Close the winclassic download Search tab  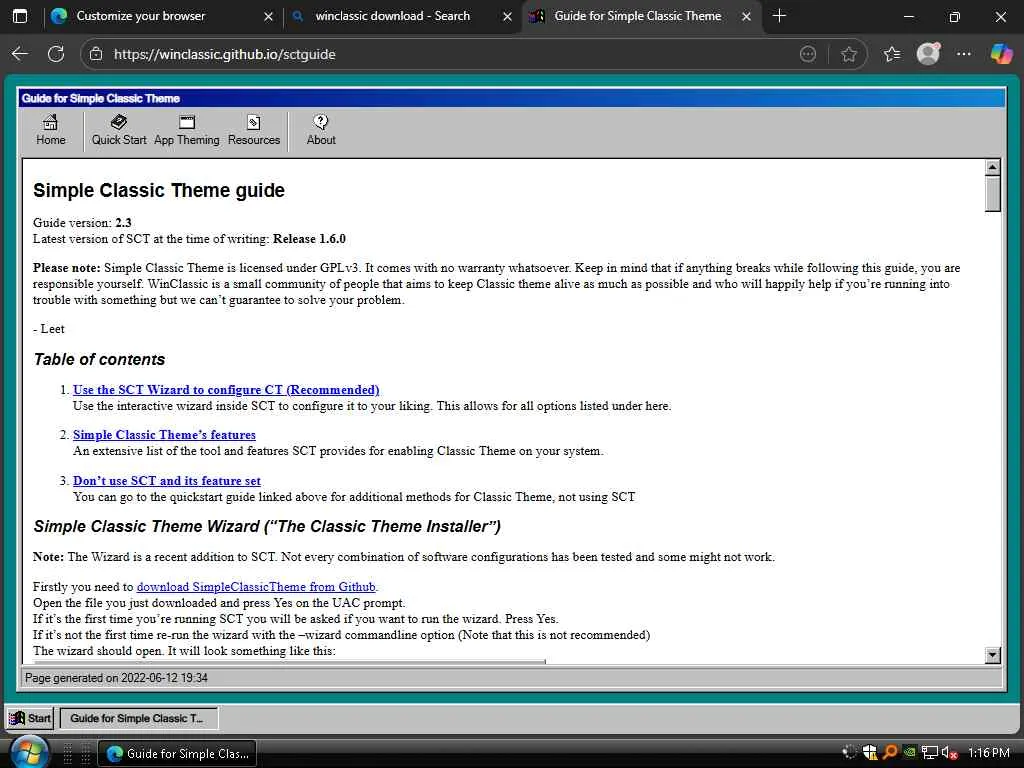tap(507, 16)
